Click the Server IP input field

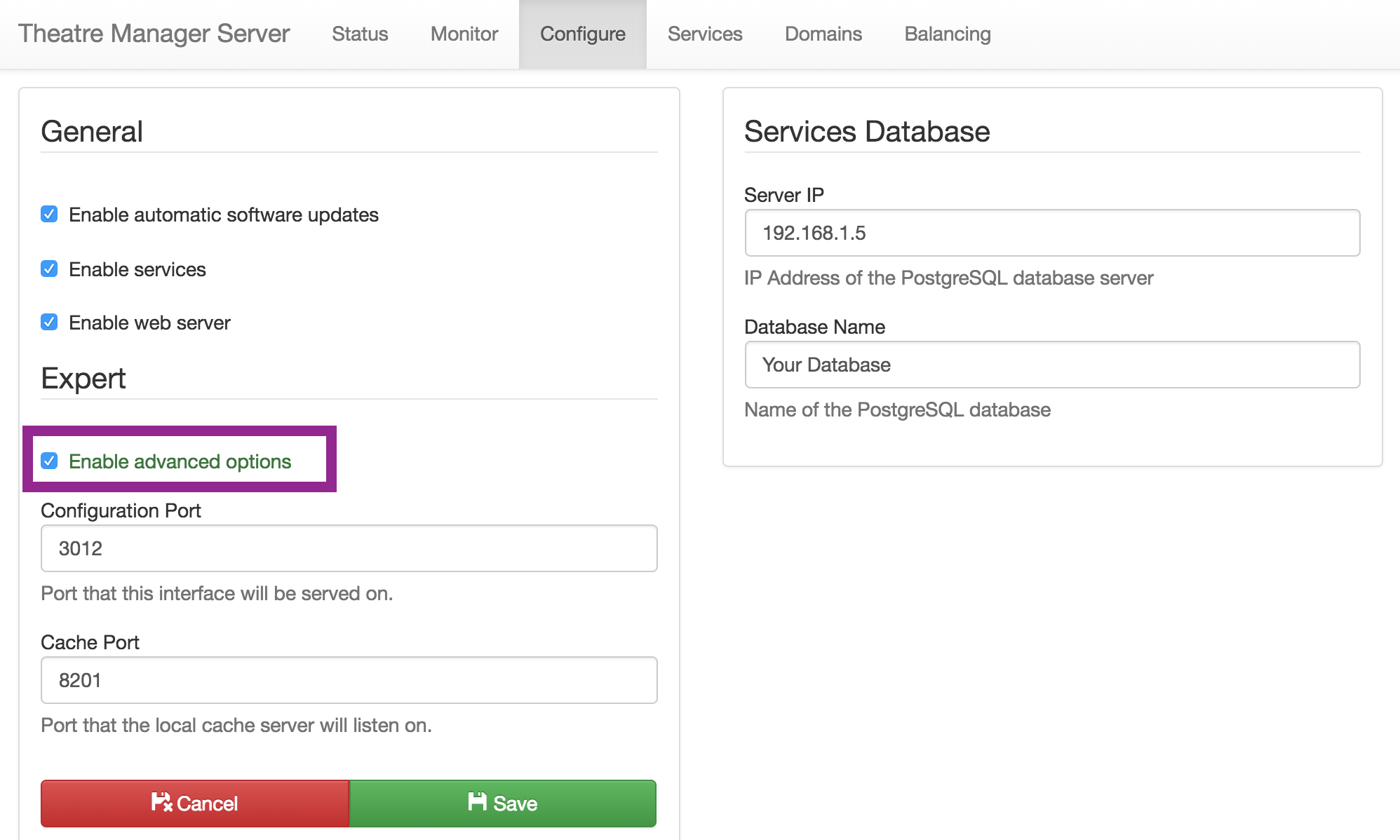[x=1052, y=233]
